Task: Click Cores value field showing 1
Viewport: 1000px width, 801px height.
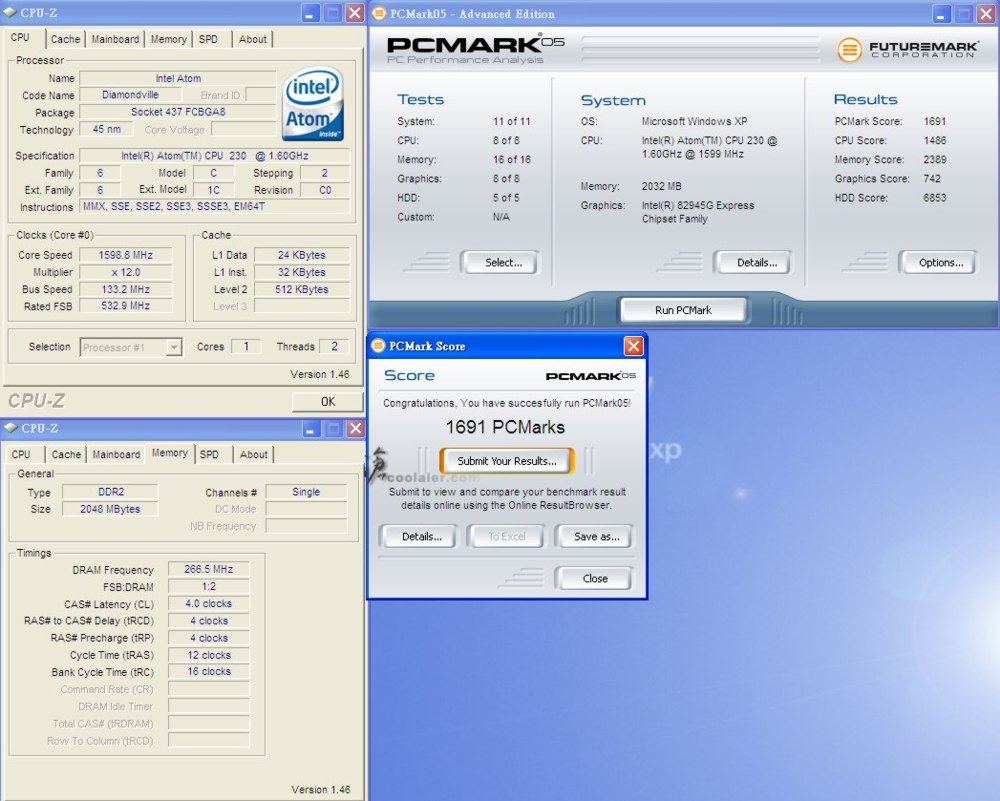Action: pos(246,346)
